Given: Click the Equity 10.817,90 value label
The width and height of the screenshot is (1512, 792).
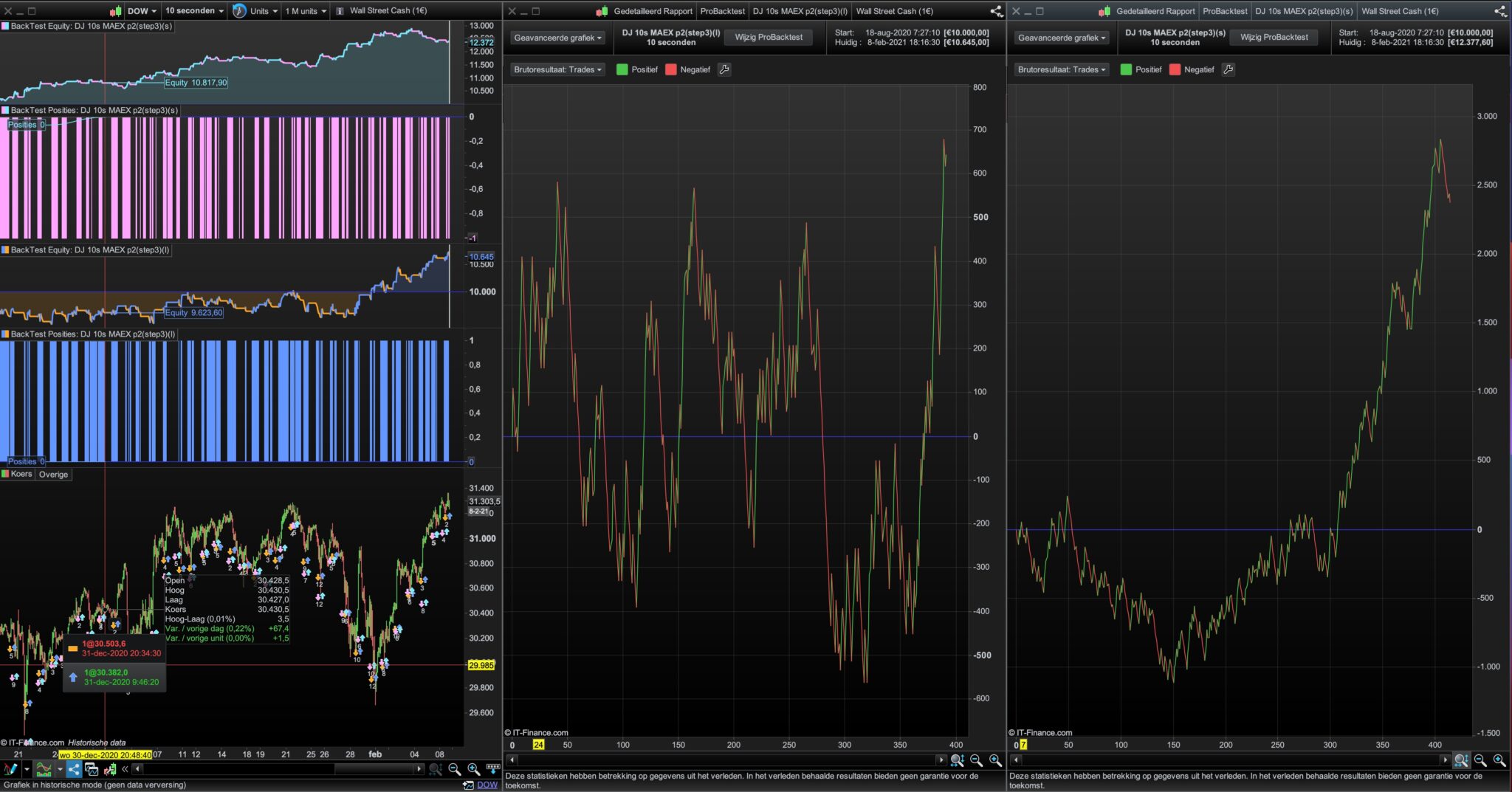Looking at the screenshot, I should click(x=196, y=83).
